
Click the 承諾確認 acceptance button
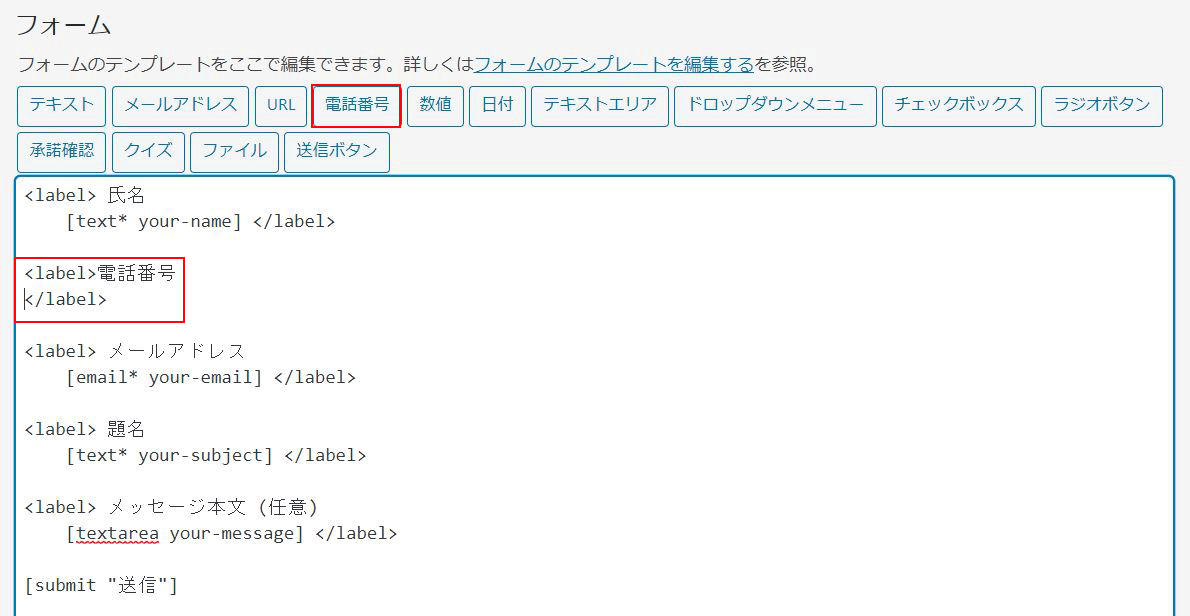point(62,152)
